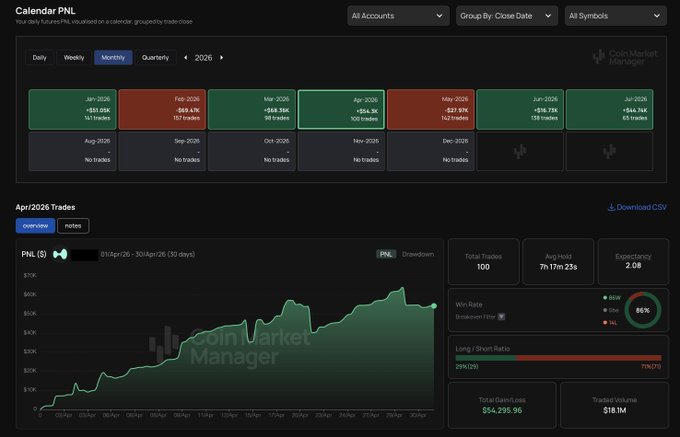Screen dimensions: 680x437
Task: Click the green long portion of ratio bar
Action: (x=486, y=358)
